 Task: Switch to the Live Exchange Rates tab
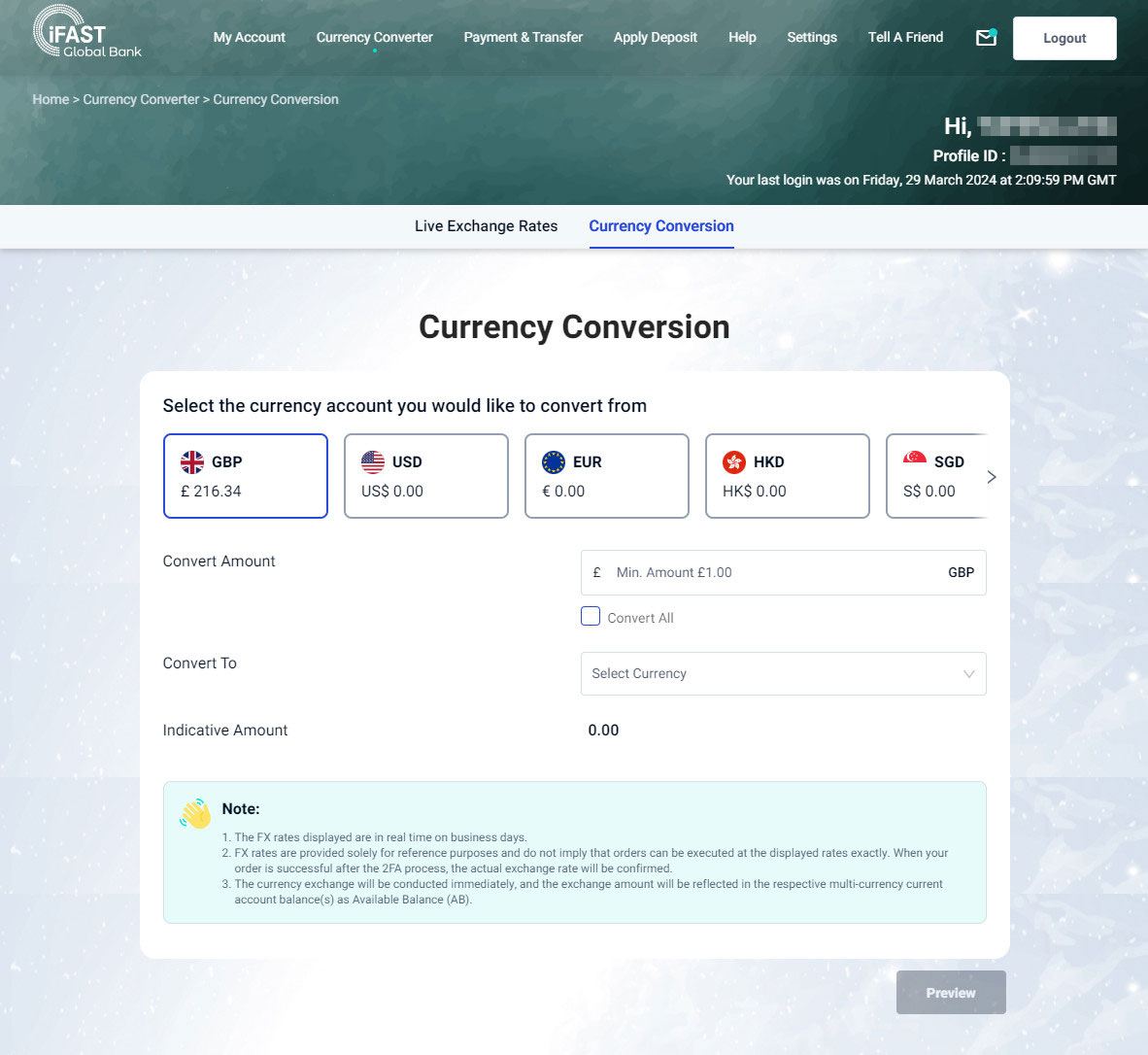[486, 226]
